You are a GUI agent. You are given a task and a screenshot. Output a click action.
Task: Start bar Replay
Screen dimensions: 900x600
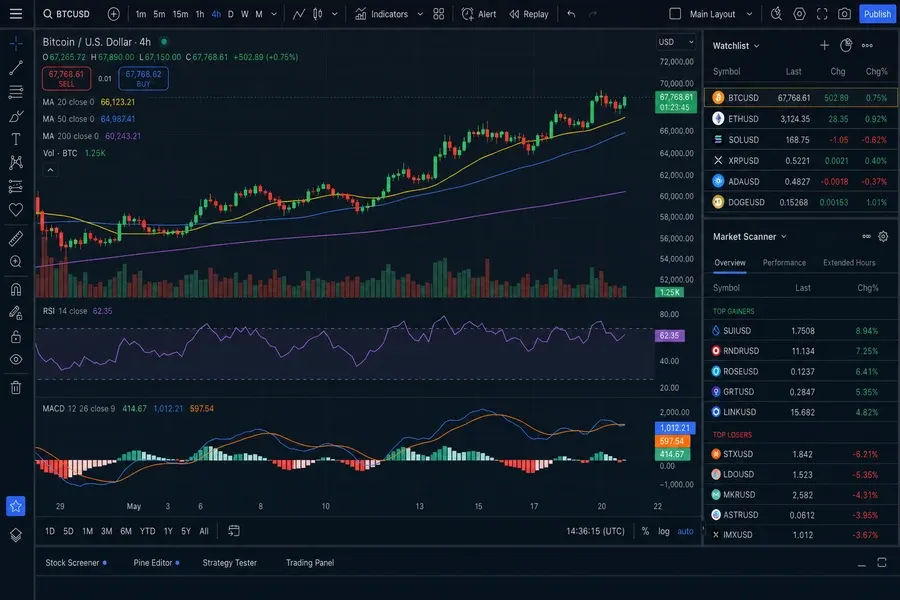(529, 14)
